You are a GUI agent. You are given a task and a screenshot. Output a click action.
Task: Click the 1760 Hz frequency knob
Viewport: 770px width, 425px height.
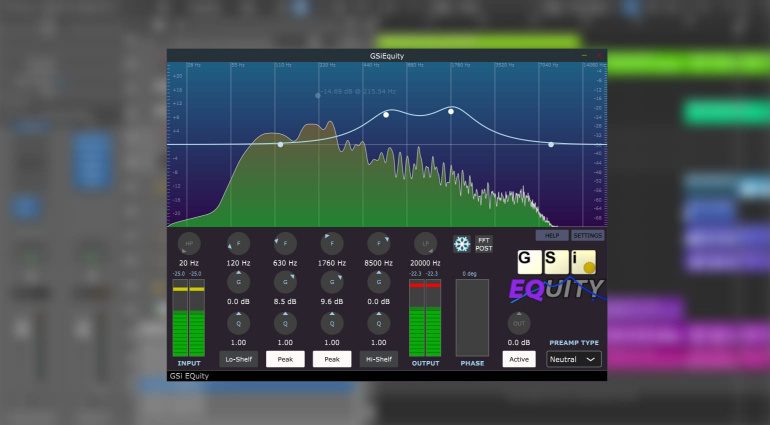tap(331, 242)
